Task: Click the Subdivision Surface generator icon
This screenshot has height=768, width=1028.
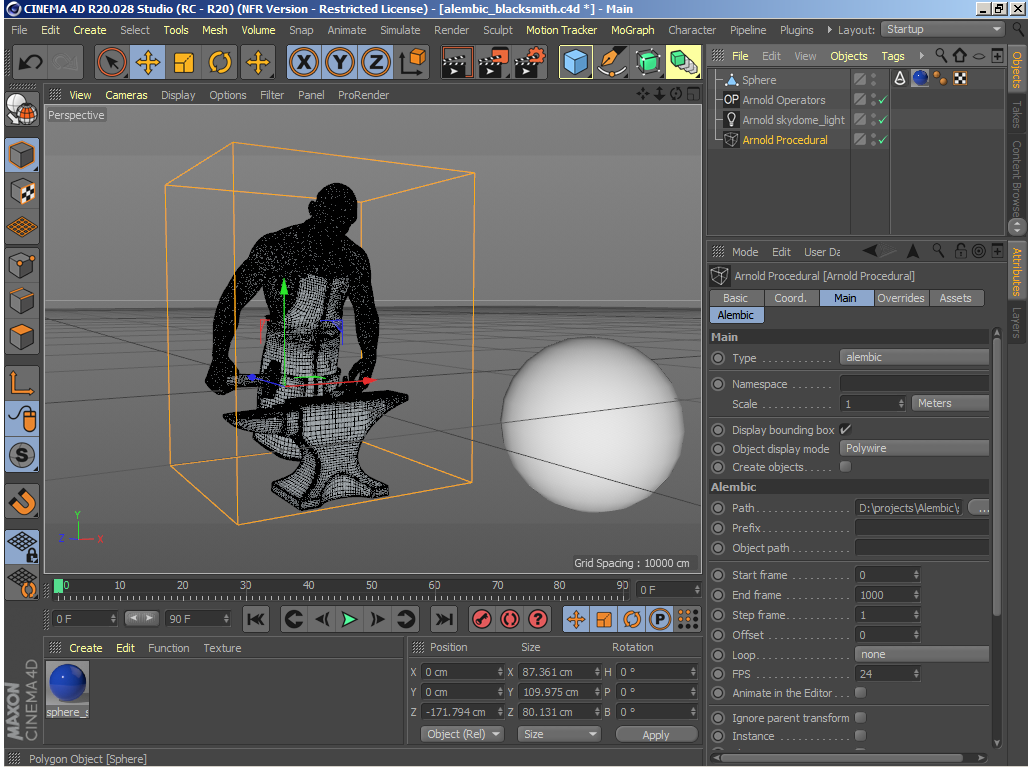Action: [648, 63]
